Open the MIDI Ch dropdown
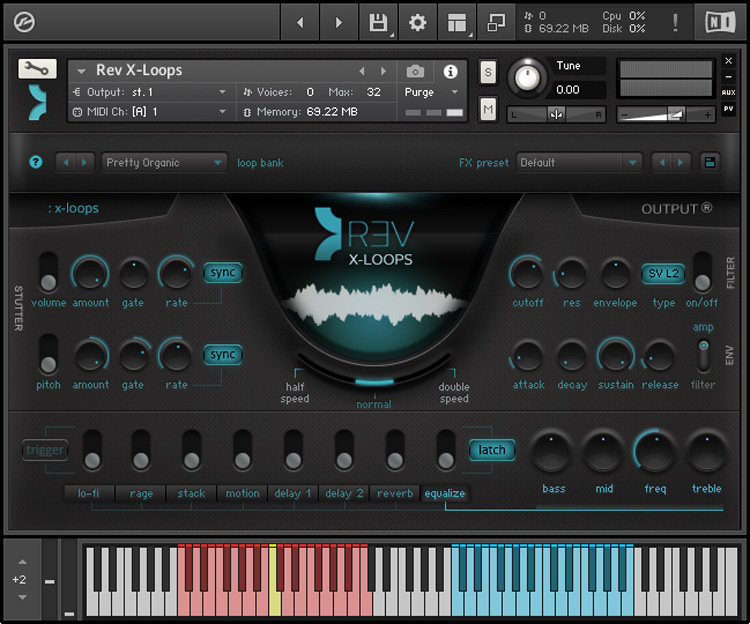 point(150,112)
